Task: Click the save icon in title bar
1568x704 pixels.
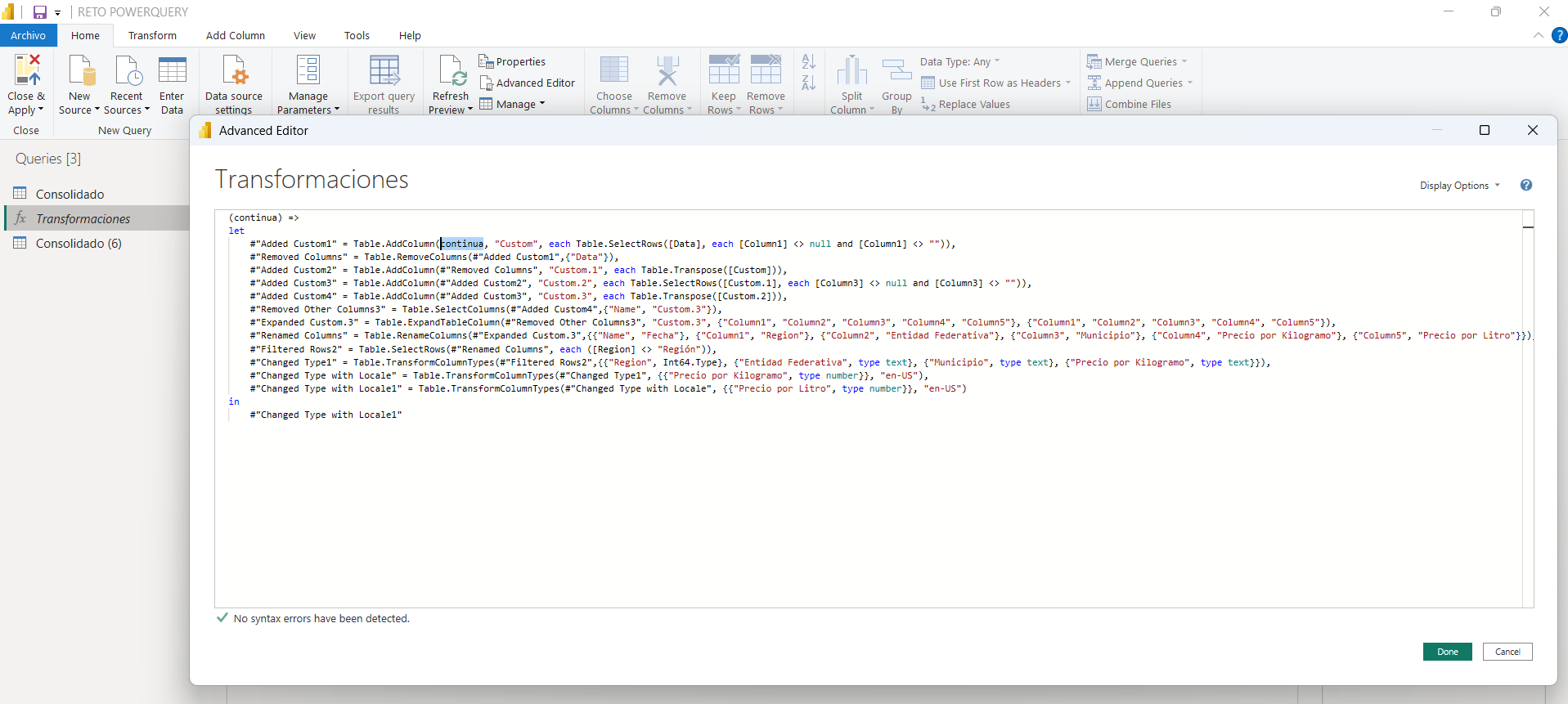Action: point(39,12)
